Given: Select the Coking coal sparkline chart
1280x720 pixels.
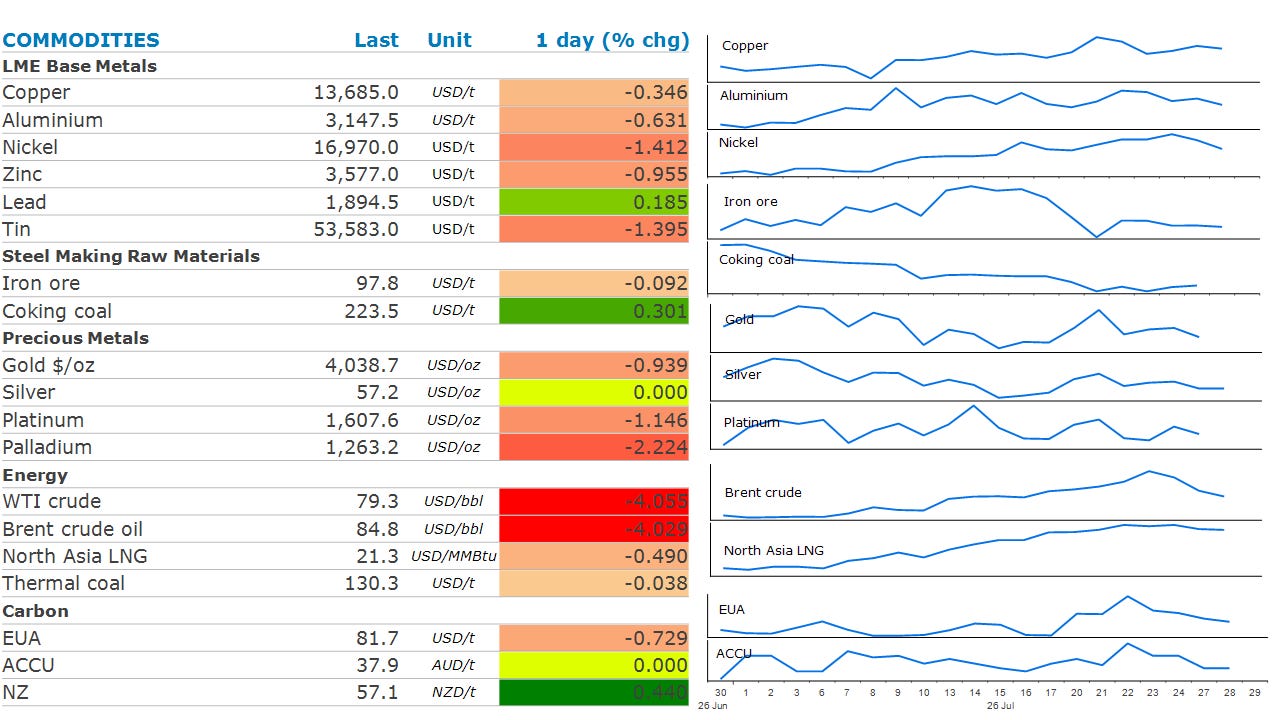Looking at the screenshot, I should click(983, 268).
